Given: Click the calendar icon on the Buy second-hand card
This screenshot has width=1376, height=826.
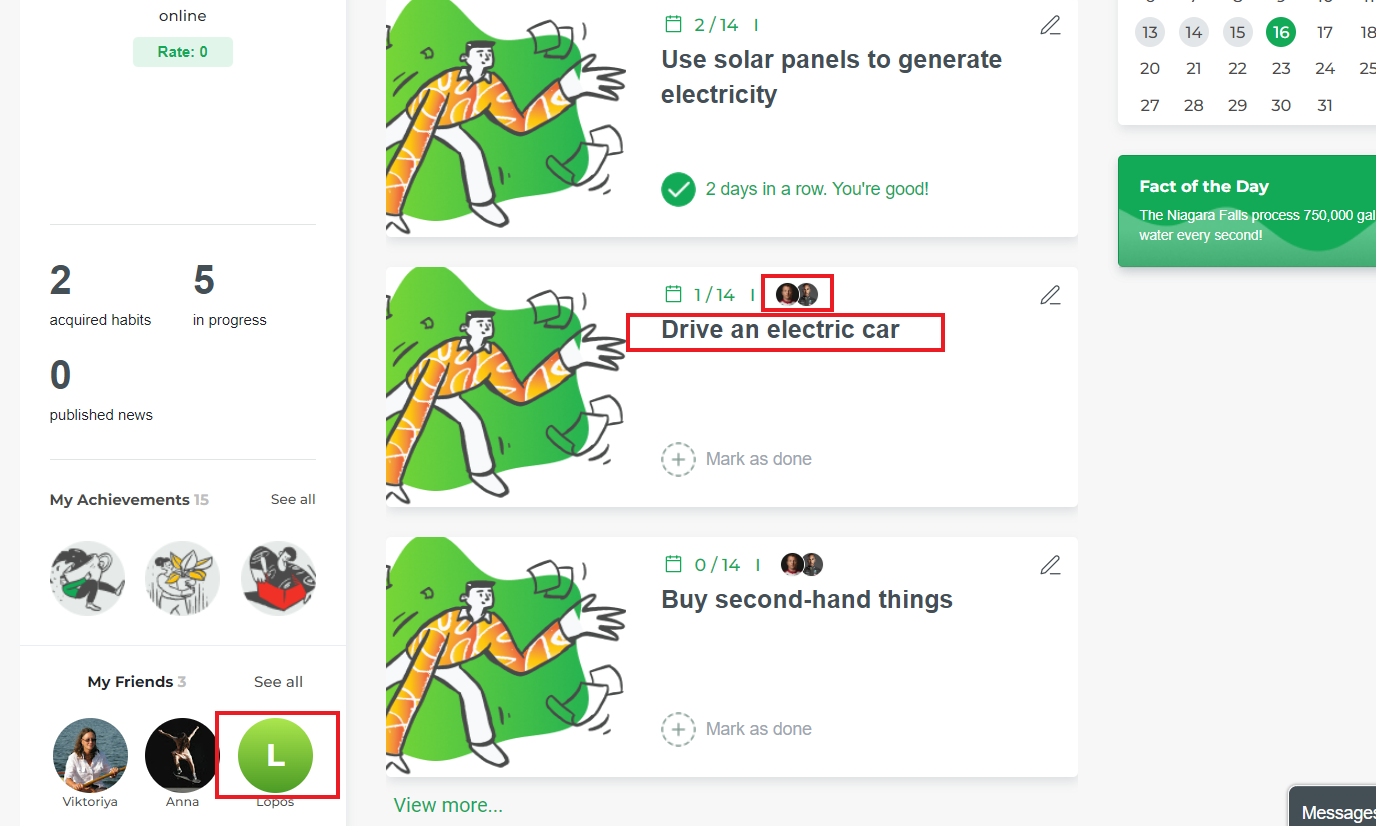Looking at the screenshot, I should (673, 563).
